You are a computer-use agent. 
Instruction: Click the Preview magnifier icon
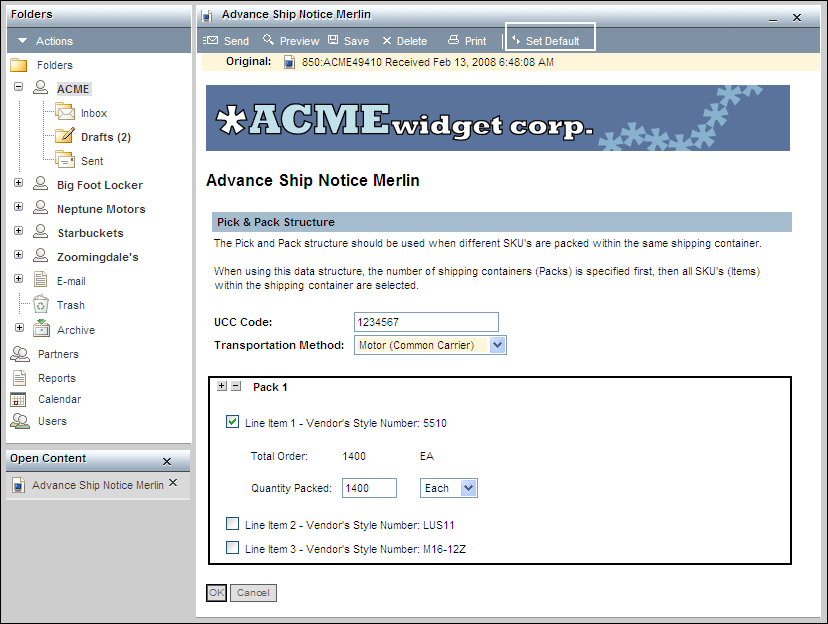(268, 40)
